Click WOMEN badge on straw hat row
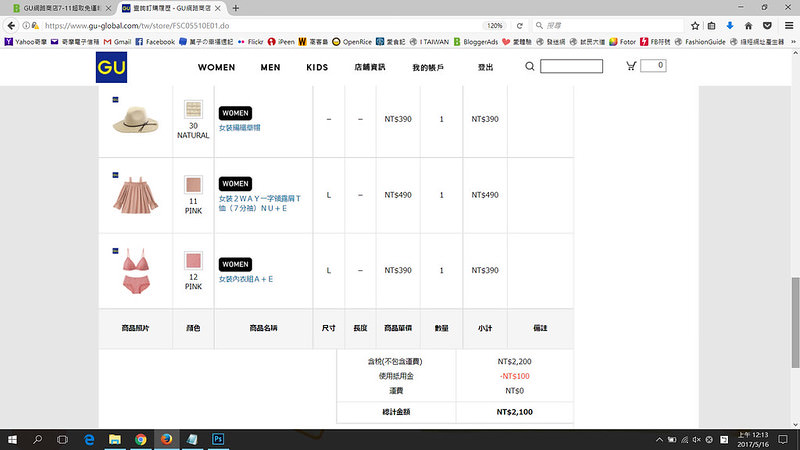800x450 pixels. pos(235,113)
